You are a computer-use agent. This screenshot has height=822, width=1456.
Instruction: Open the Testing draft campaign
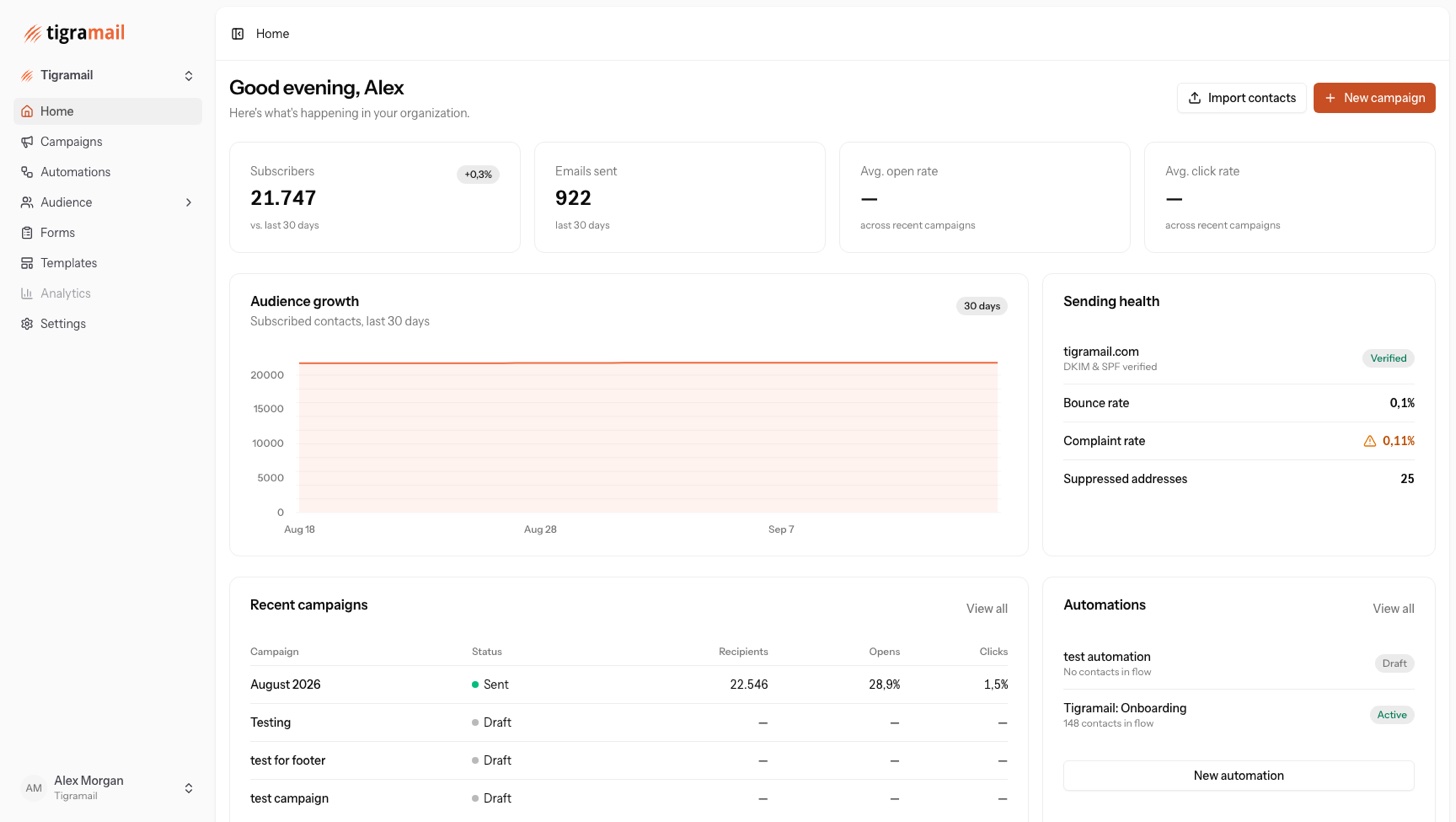point(629,723)
